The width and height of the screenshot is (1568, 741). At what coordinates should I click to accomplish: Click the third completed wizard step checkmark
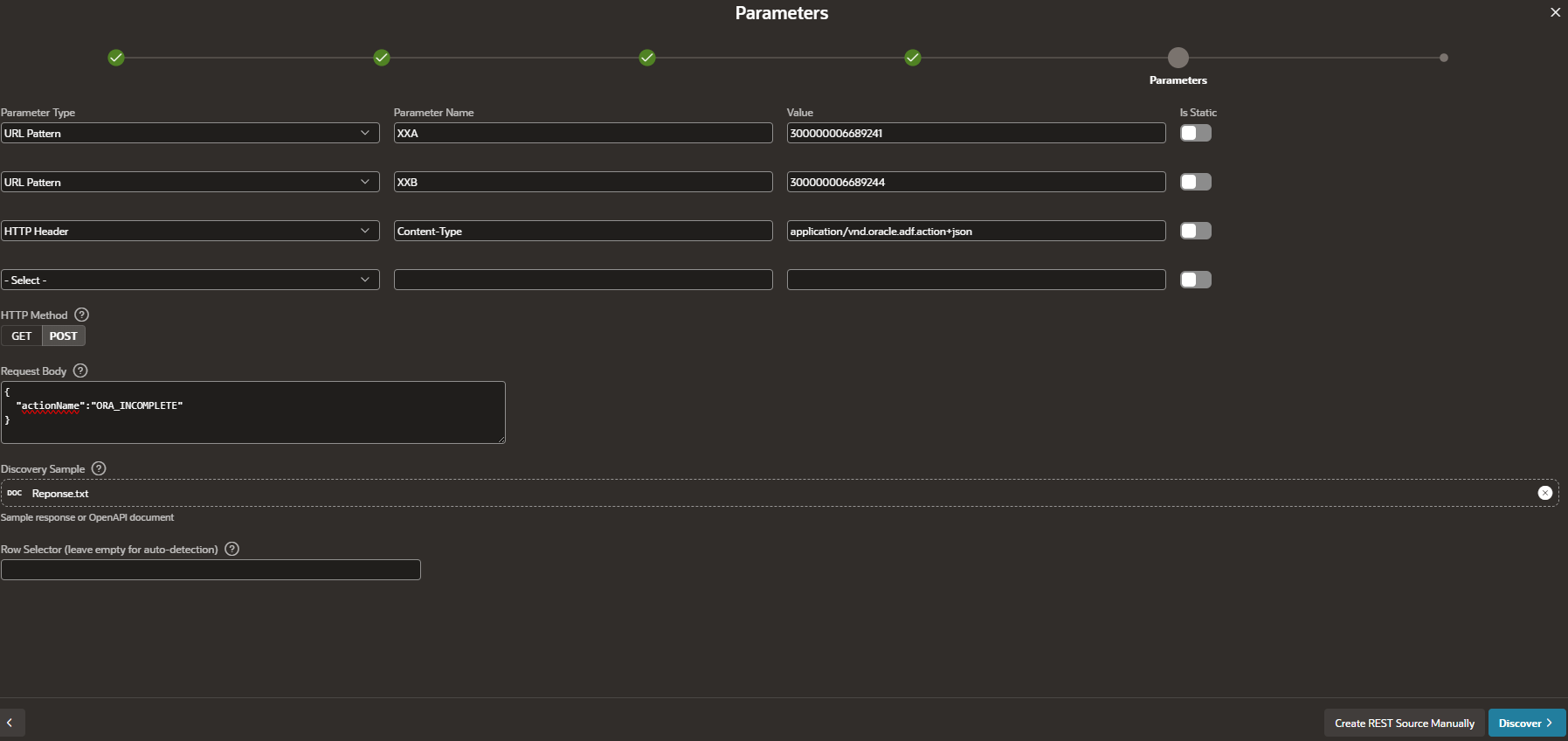[647, 58]
